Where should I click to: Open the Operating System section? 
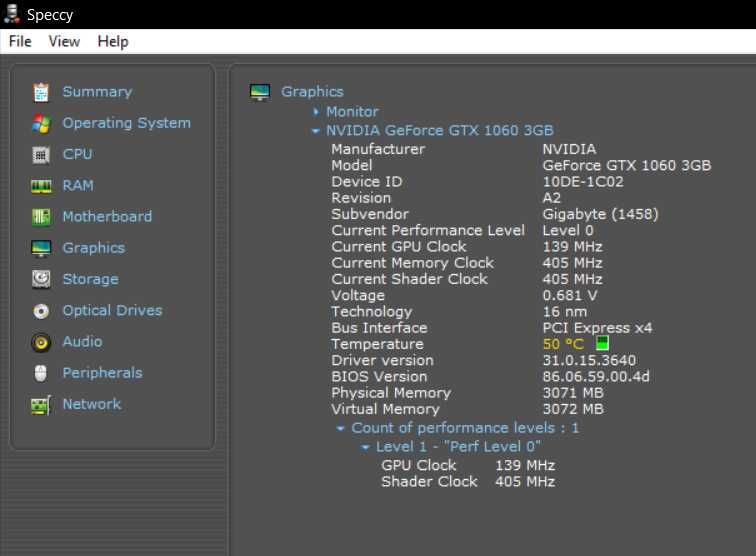[x=127, y=123]
